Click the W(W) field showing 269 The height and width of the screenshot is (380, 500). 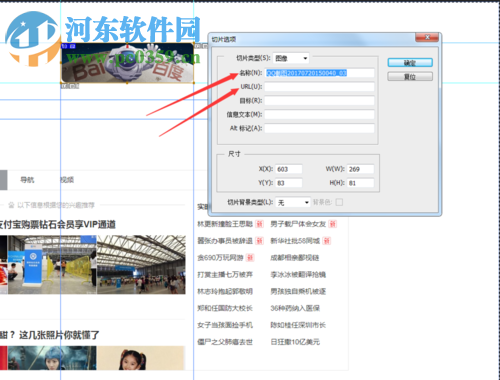click(360, 169)
